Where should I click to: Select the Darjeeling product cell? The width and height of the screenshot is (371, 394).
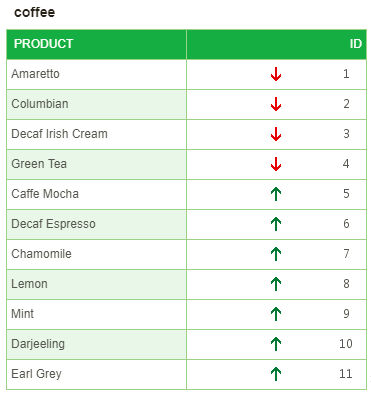(96, 344)
